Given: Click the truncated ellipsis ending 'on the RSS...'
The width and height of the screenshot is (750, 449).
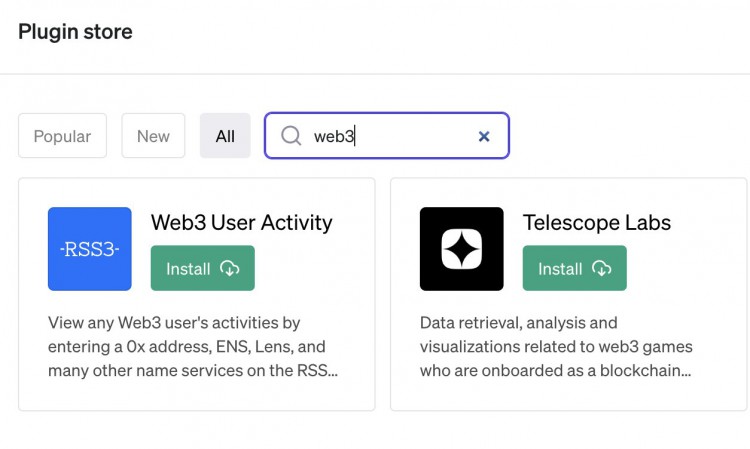Looking at the screenshot, I should tap(332, 372).
